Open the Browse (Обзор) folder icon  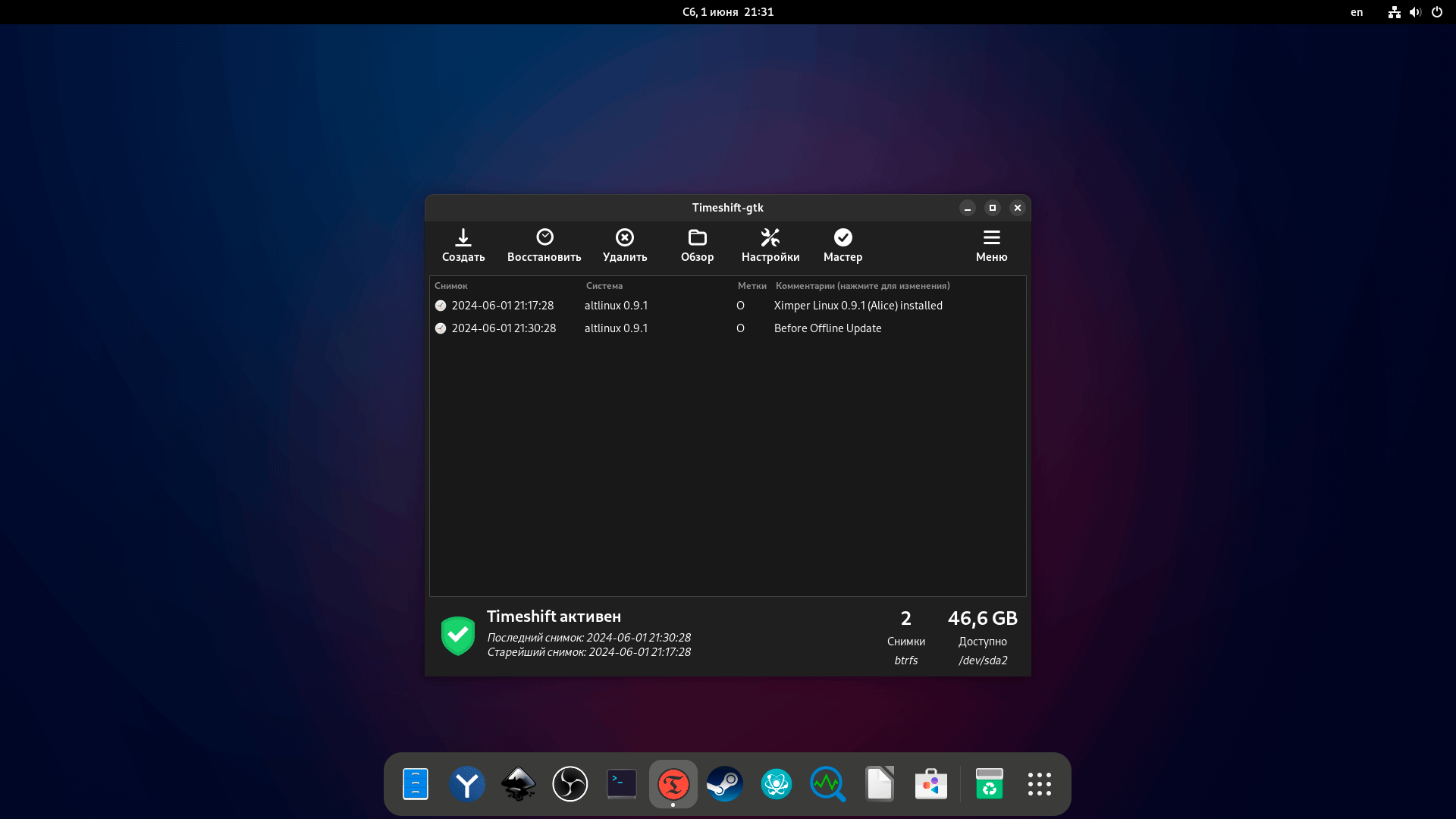(x=697, y=238)
